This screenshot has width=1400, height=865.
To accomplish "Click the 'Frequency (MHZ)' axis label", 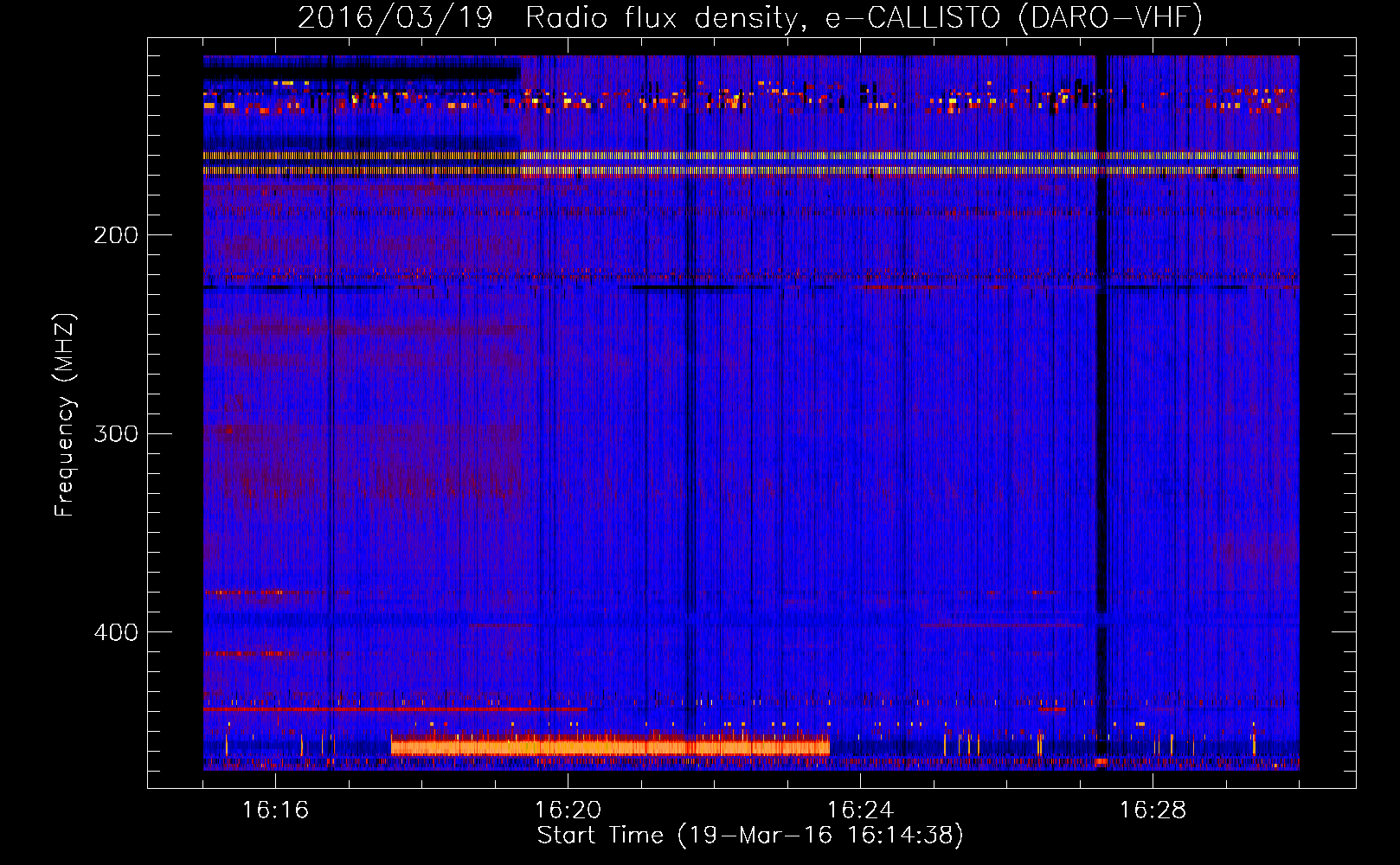I will (65, 414).
